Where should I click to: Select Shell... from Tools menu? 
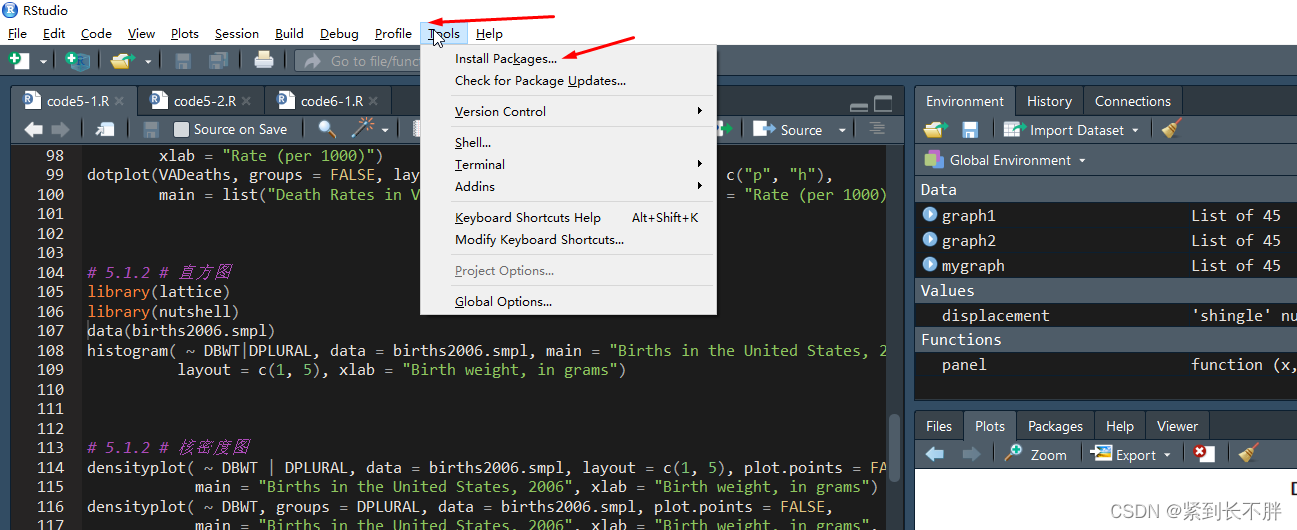[568, 142]
